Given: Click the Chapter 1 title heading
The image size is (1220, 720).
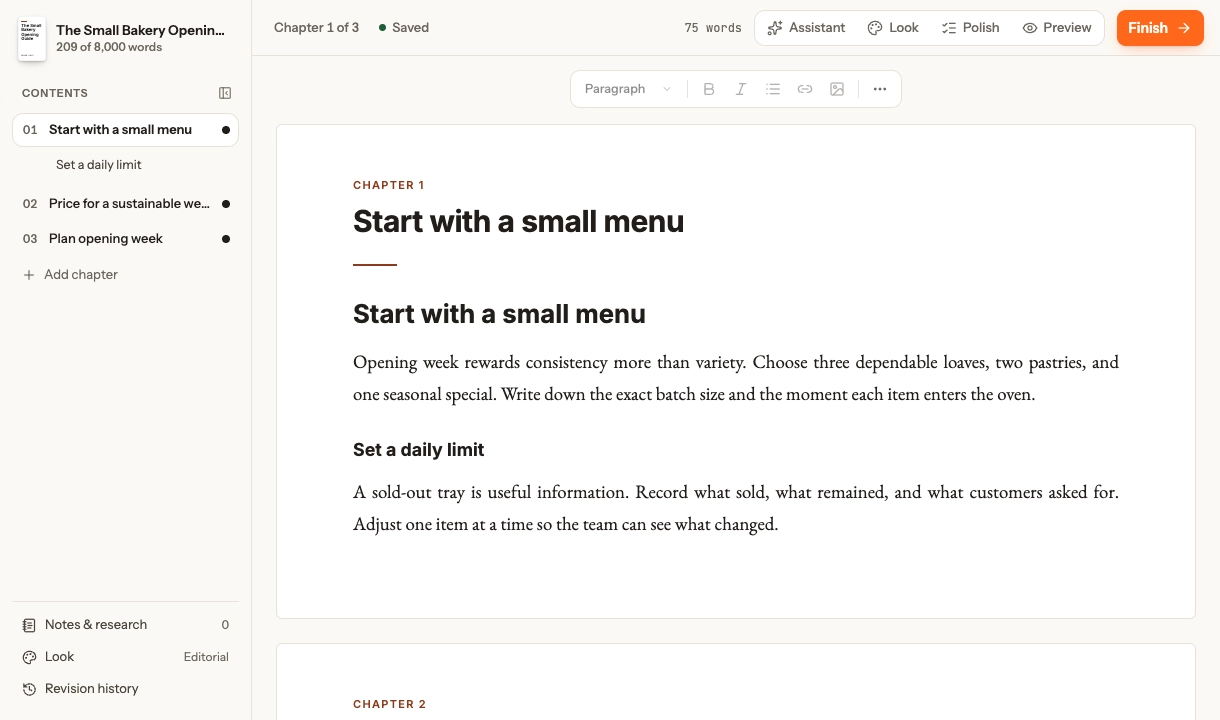Looking at the screenshot, I should click(518, 221).
